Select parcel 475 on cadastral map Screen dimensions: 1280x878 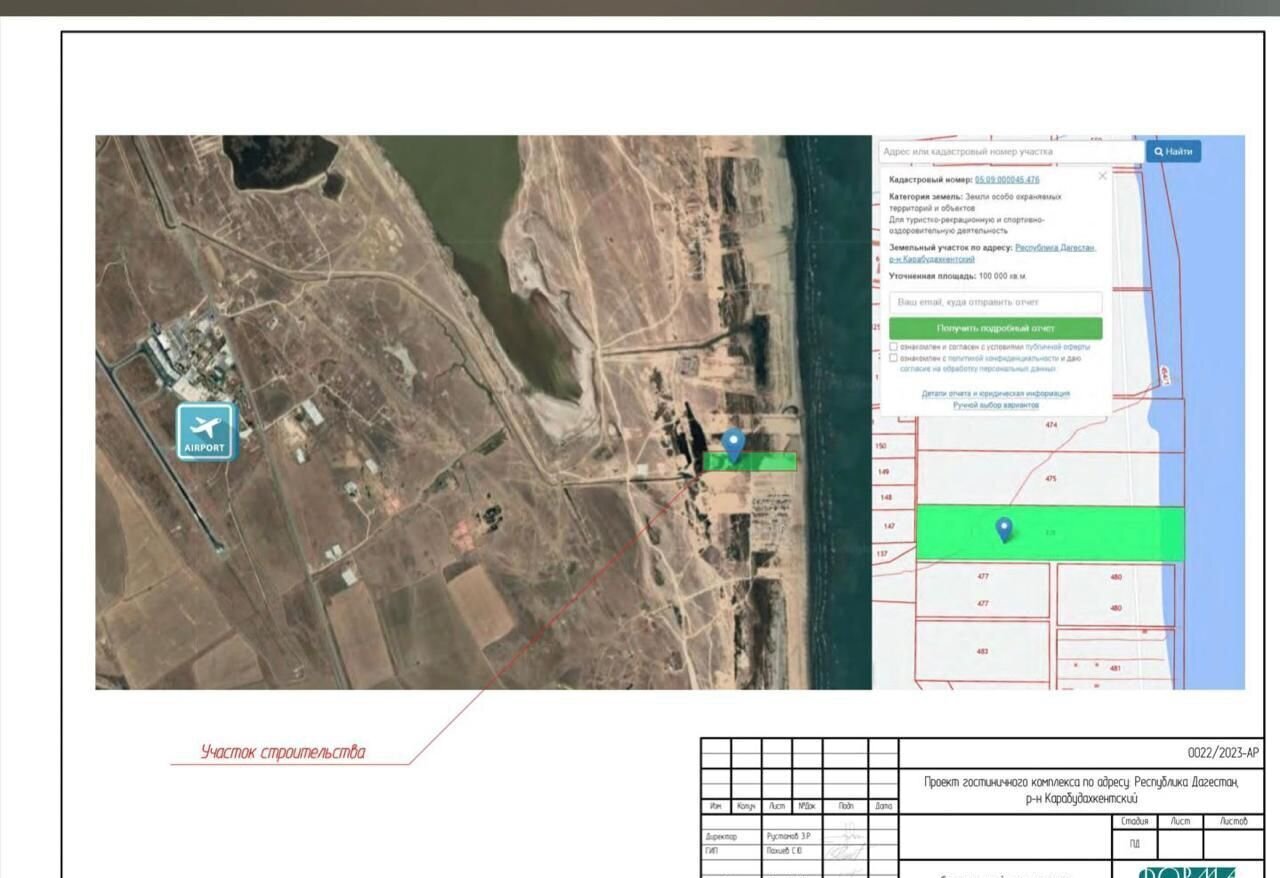1050,479
